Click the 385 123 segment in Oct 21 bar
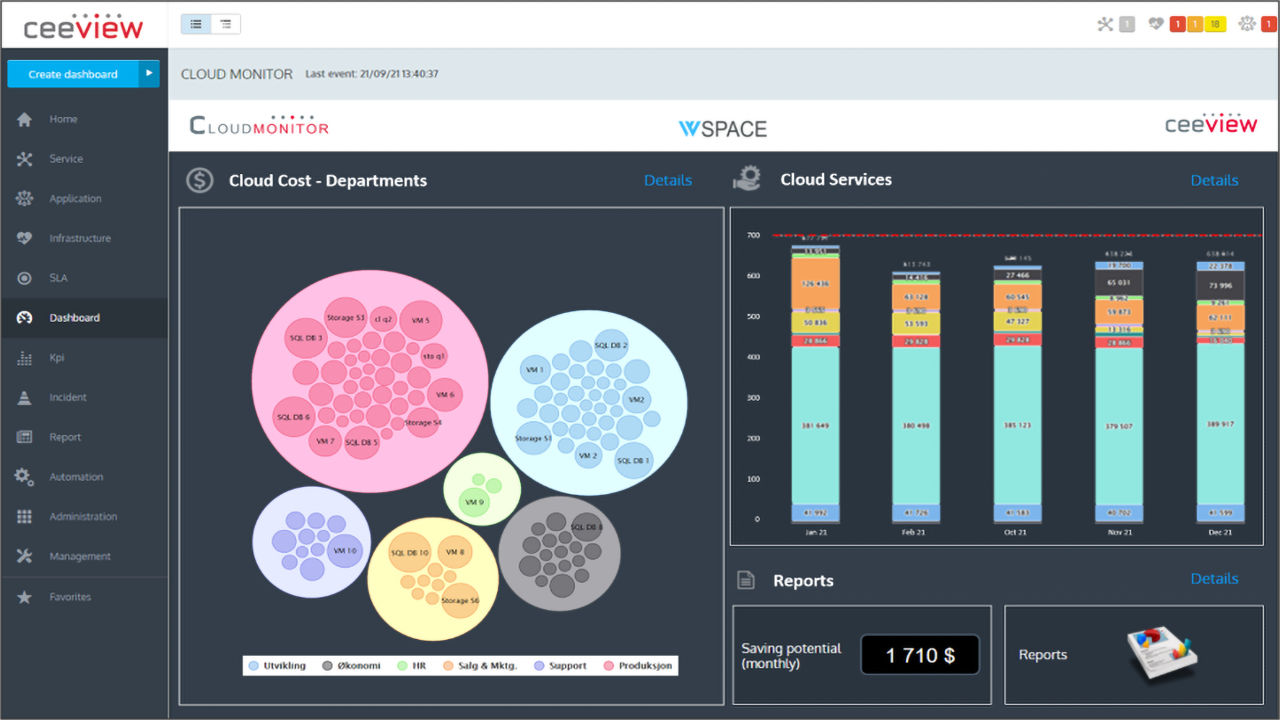Image resolution: width=1280 pixels, height=720 pixels. [1016, 426]
